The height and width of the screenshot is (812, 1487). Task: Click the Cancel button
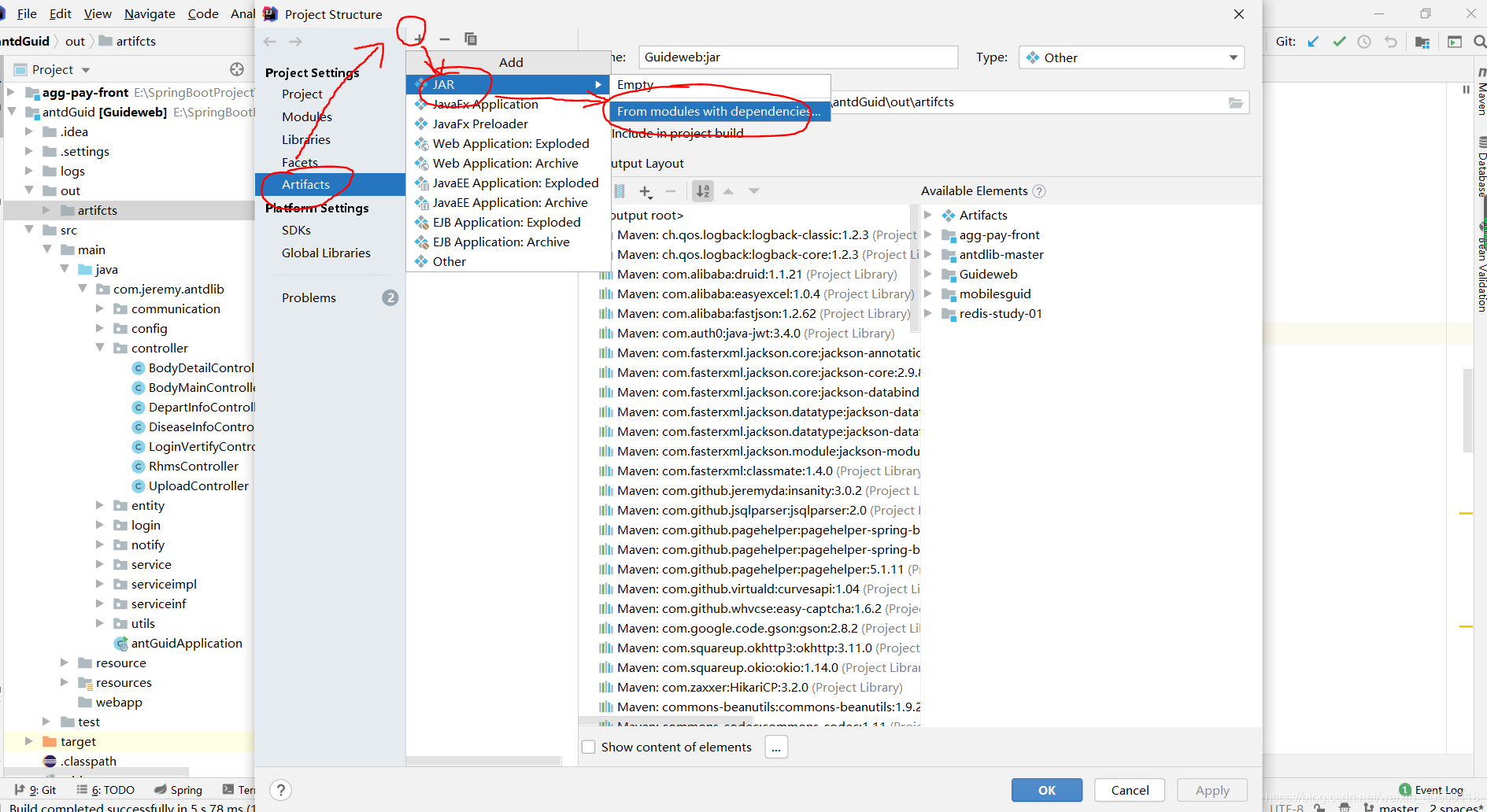tap(1130, 790)
